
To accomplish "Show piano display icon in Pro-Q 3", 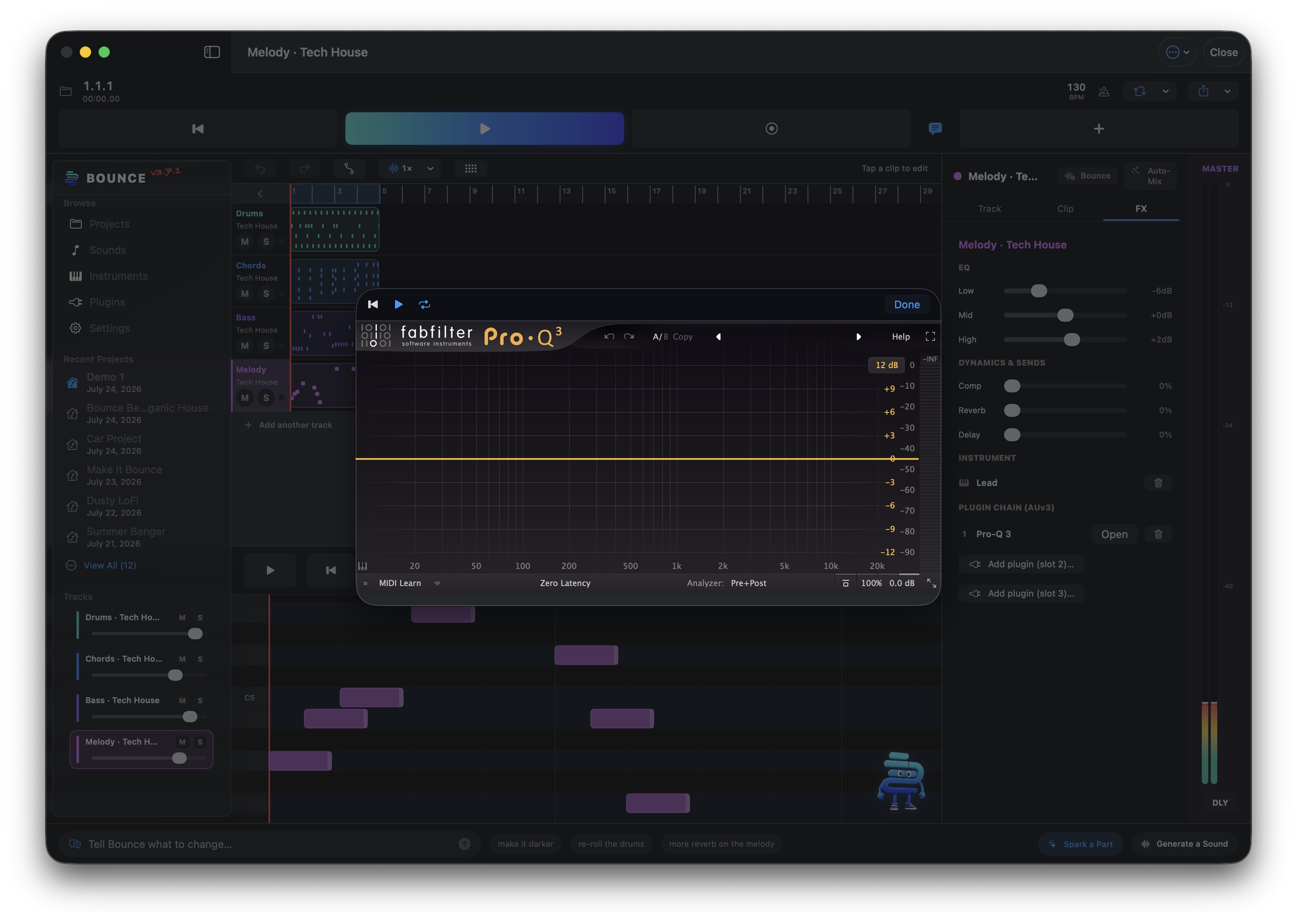I will (x=362, y=566).
